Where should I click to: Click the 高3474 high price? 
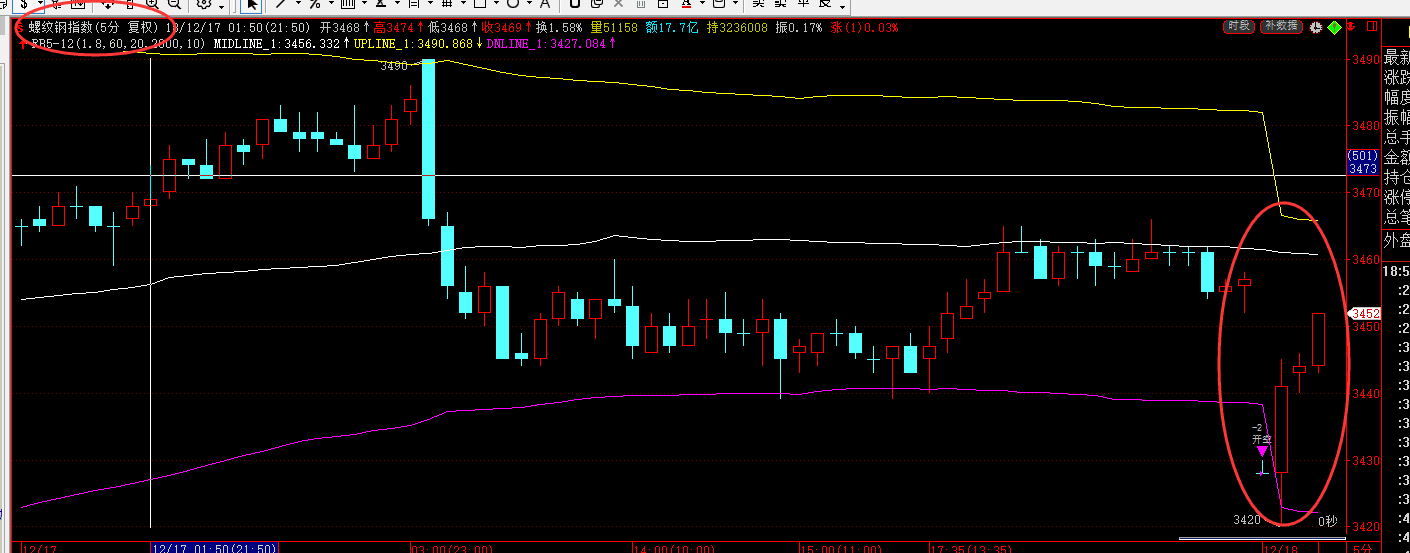point(393,27)
